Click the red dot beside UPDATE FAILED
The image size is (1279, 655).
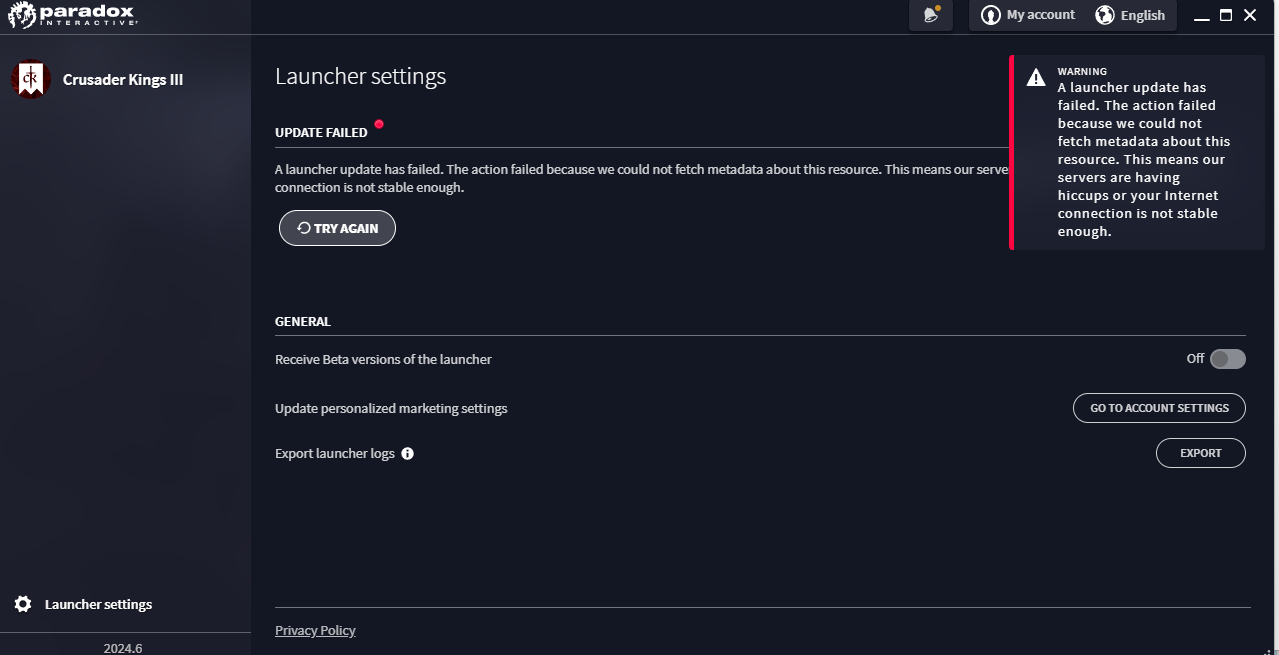[379, 124]
